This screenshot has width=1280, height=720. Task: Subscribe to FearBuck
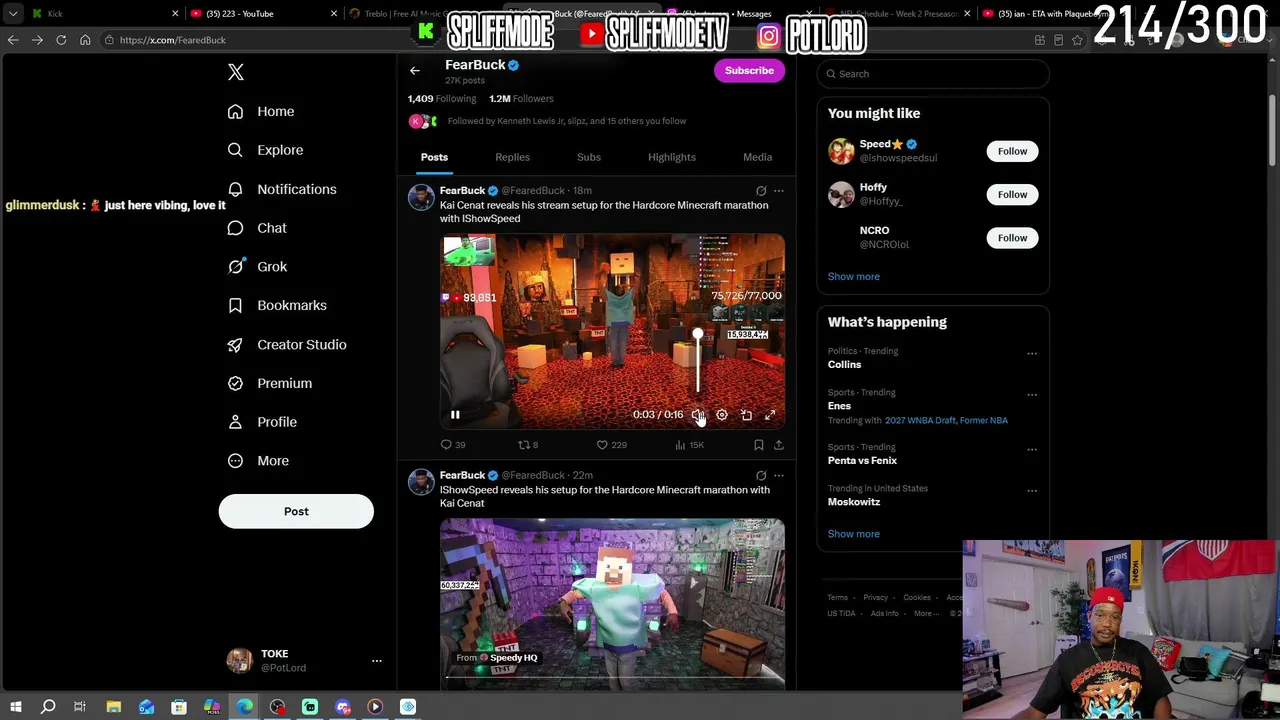(749, 71)
